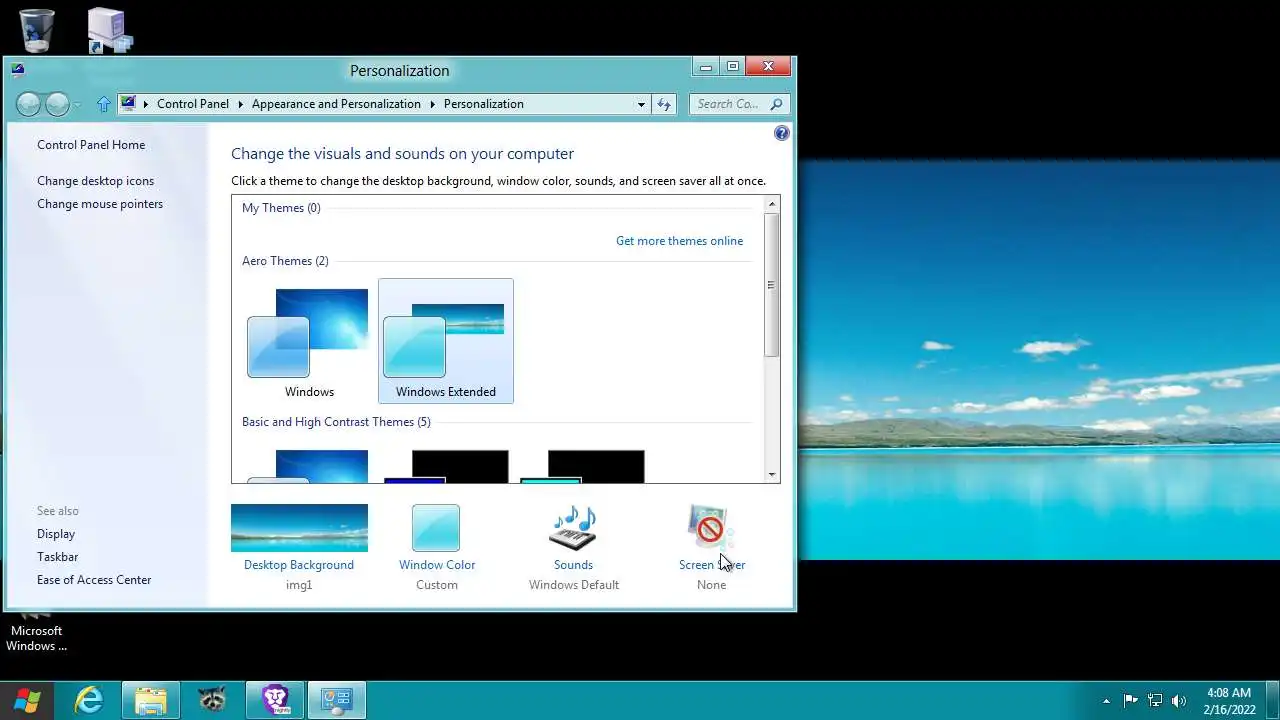Open the Recycle Bin desktop icon
Screen dimensions: 1280x720
click(x=37, y=30)
